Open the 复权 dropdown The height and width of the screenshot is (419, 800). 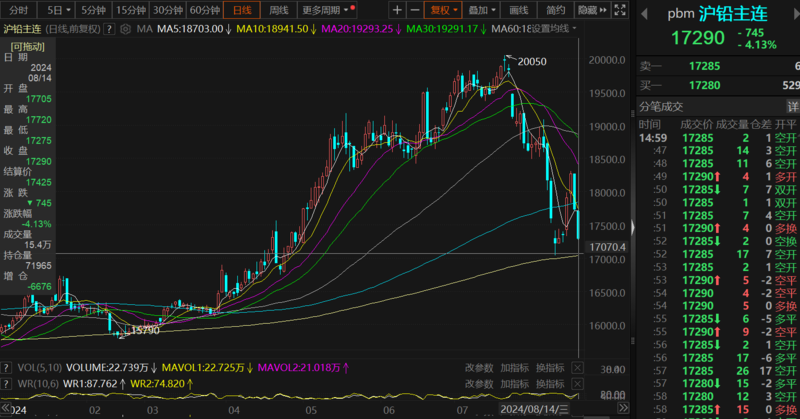click(x=443, y=9)
